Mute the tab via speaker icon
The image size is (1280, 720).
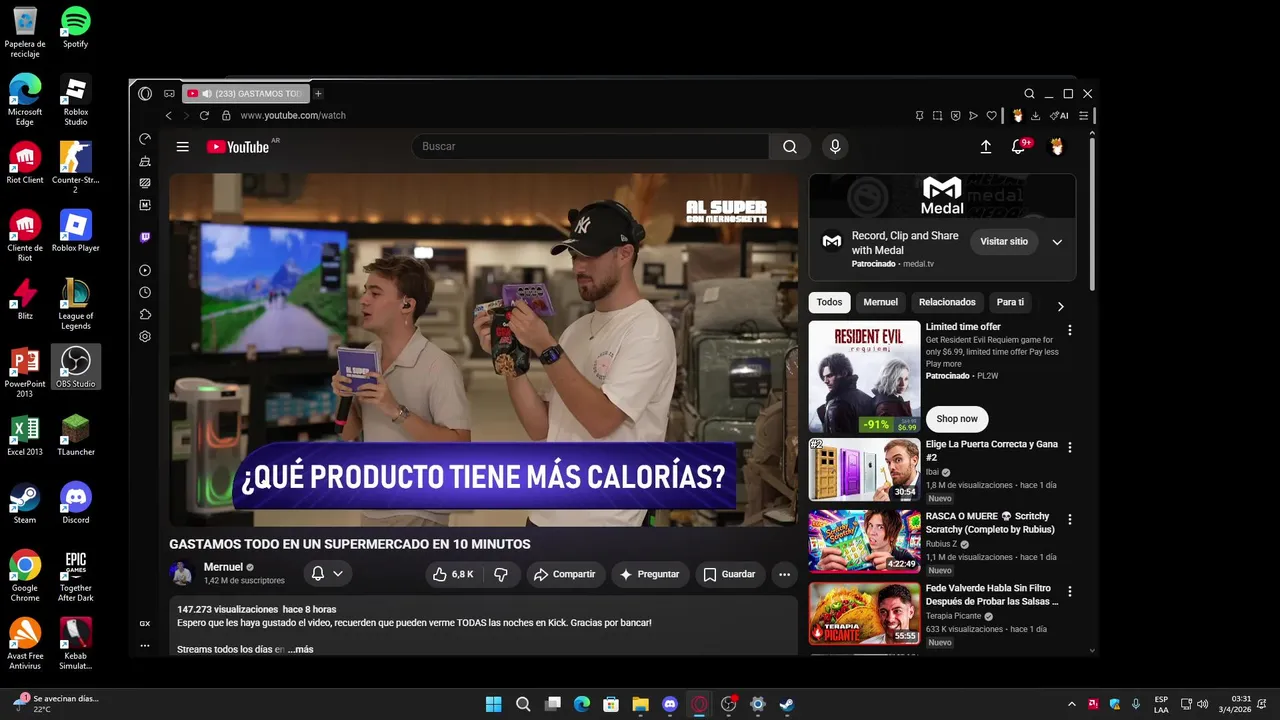(x=206, y=94)
